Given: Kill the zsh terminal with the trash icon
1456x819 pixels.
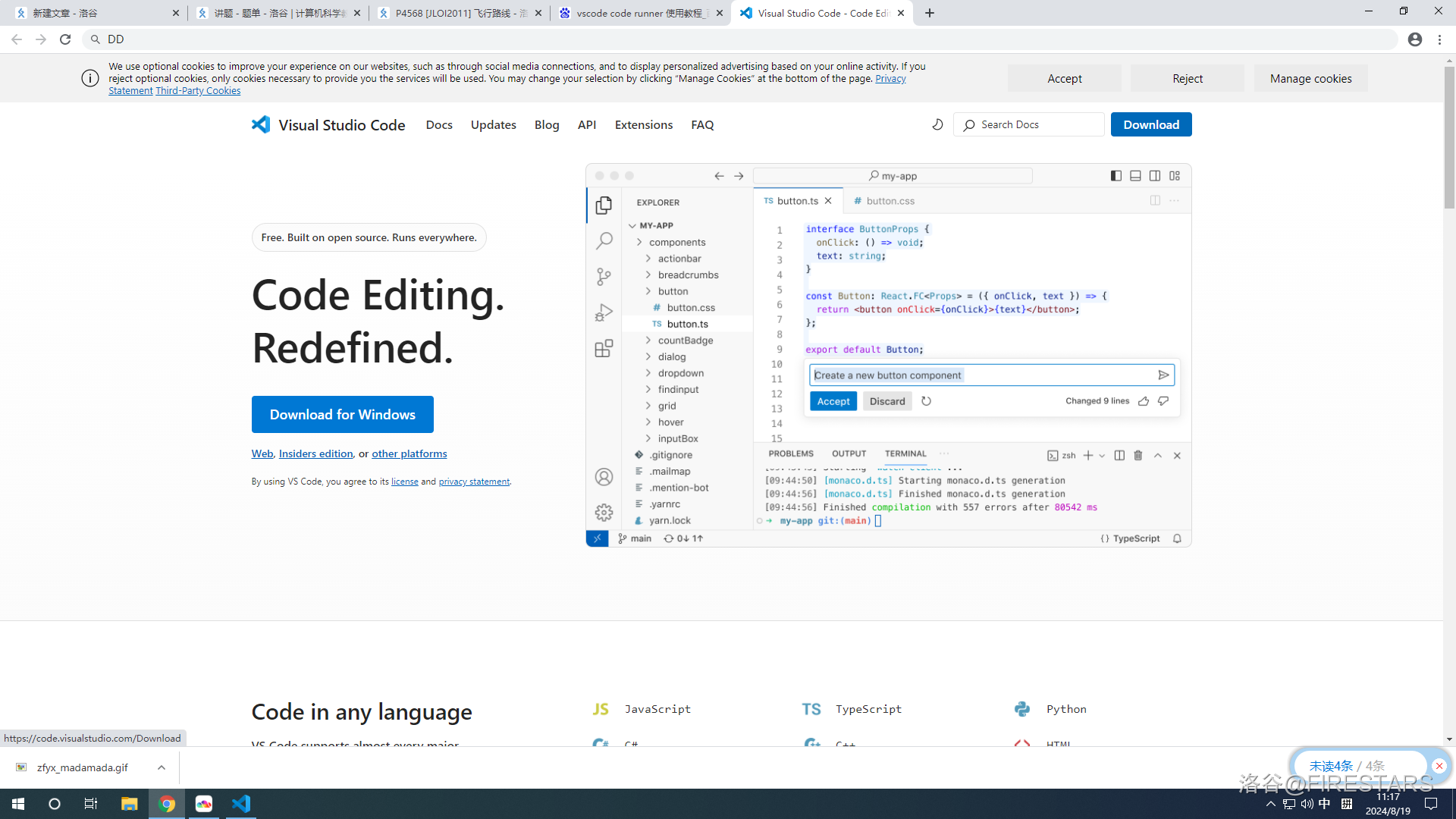Looking at the screenshot, I should click(x=1137, y=455).
